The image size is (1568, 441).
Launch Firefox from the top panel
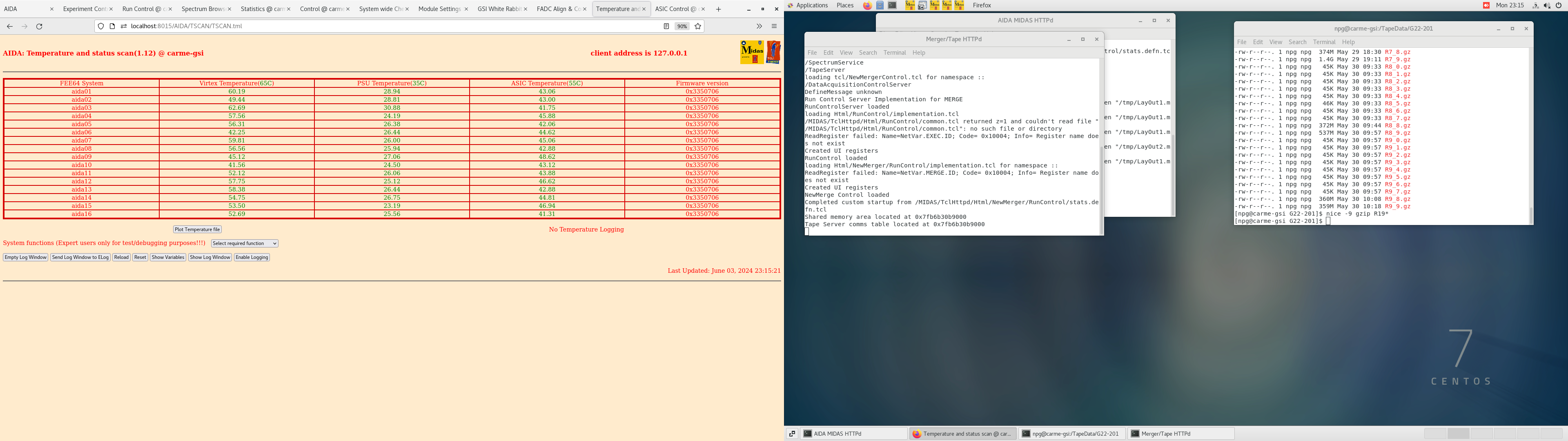click(867, 5)
